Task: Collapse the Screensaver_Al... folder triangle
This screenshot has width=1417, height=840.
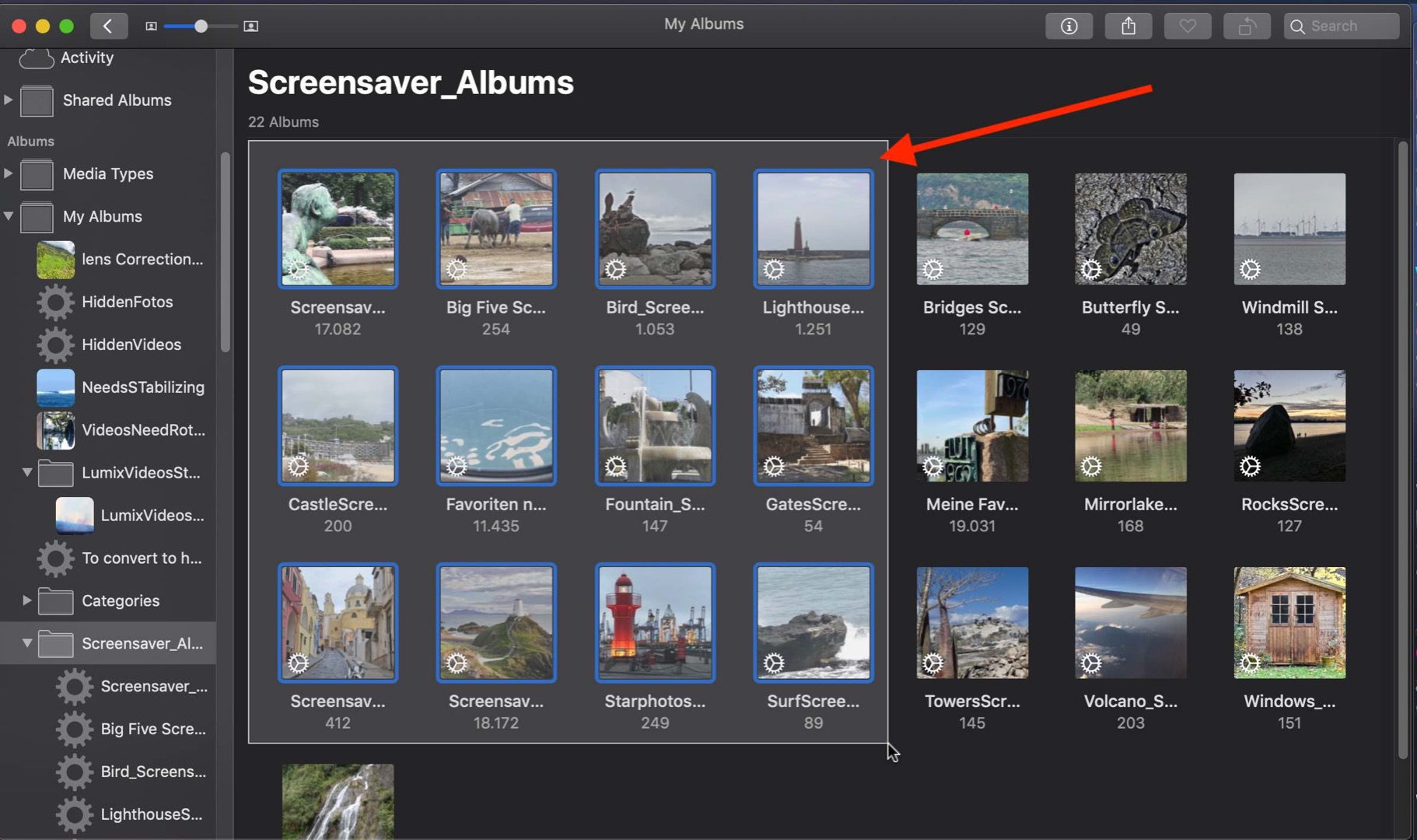Action: [27, 643]
